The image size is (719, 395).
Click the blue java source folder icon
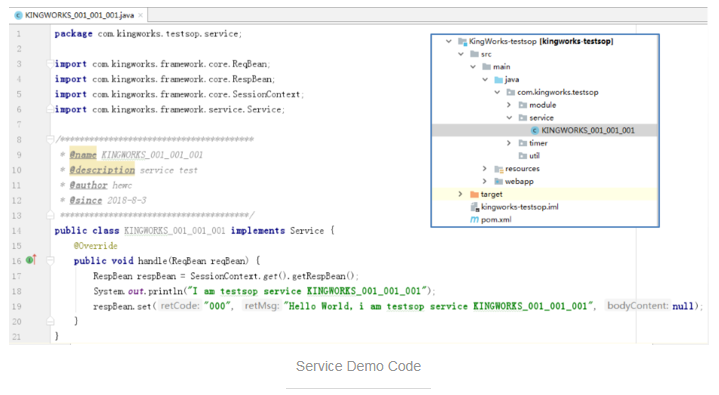coord(499,80)
